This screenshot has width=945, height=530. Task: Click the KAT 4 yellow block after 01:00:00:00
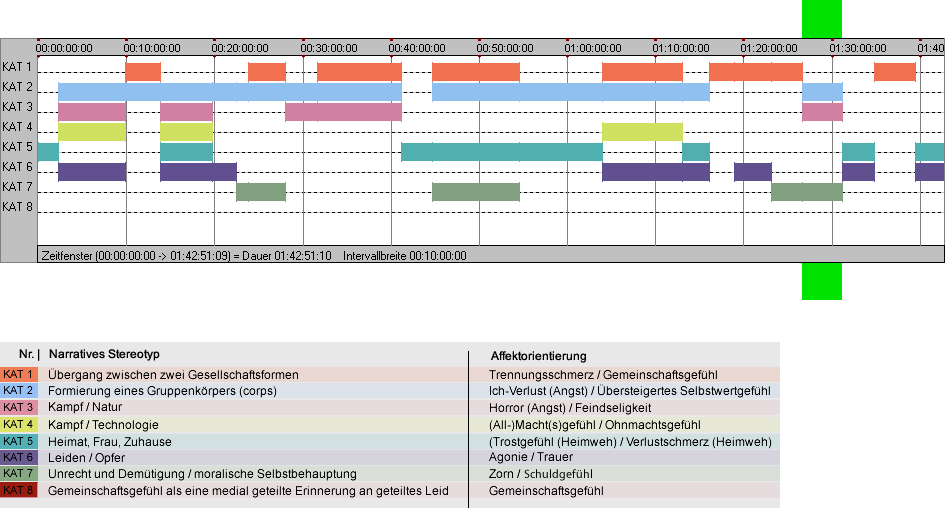pyautogui.click(x=642, y=132)
